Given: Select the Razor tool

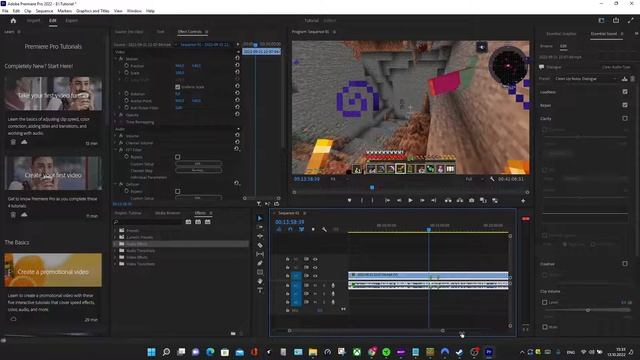Looking at the screenshot, I should (260, 245).
